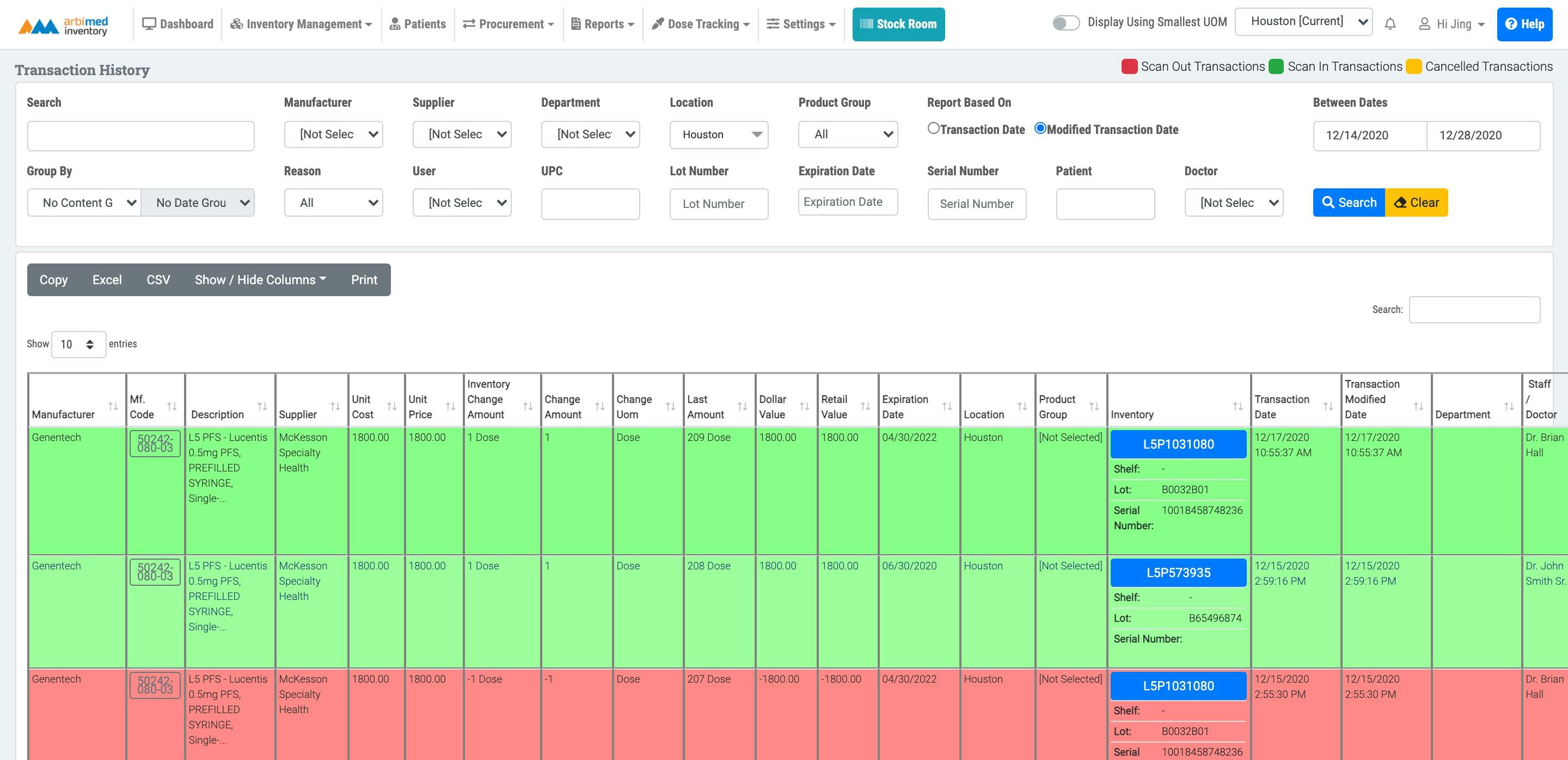This screenshot has width=1568, height=760.
Task: Select Modified Transaction Date option
Action: coord(1040,128)
